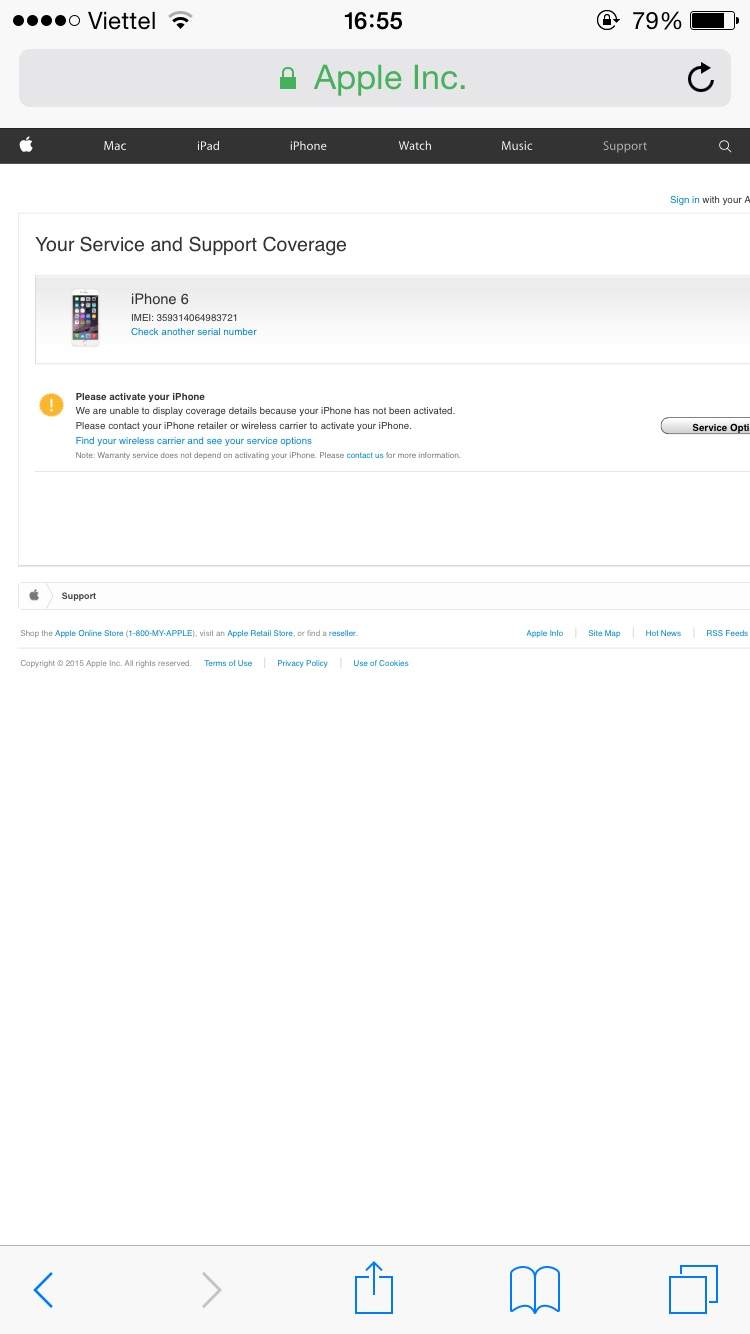Open the Bookmarks book icon
The image size is (750, 1334).
(x=534, y=1289)
